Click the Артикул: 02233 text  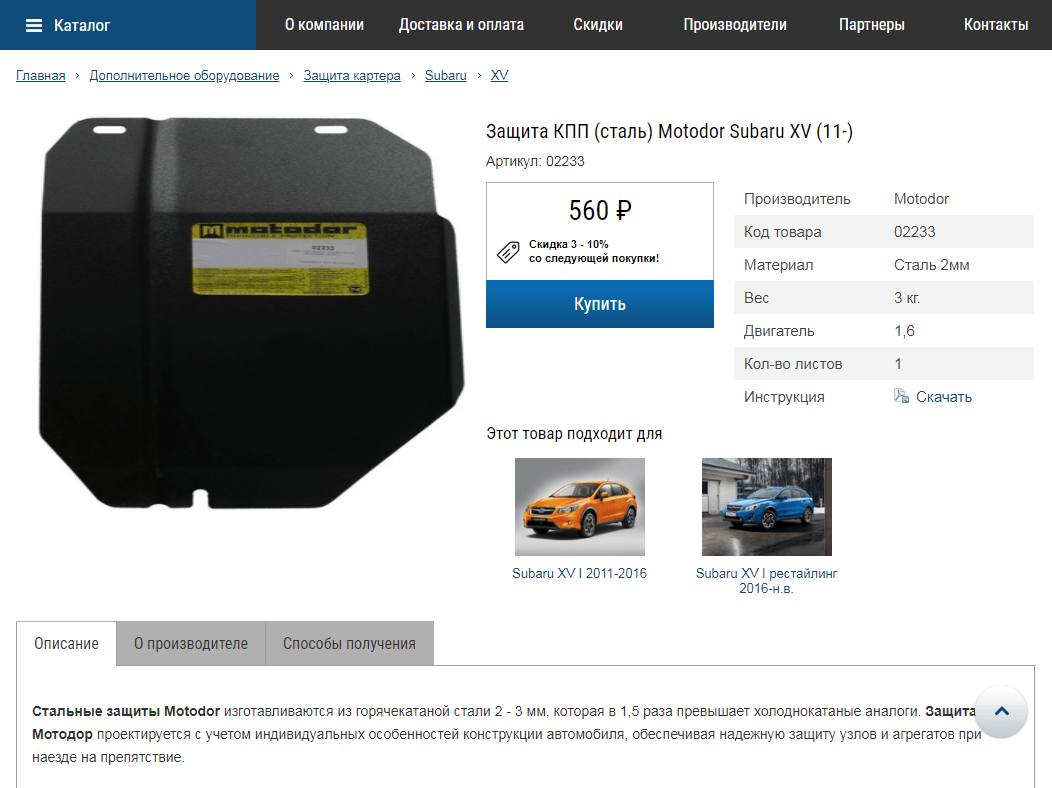(x=535, y=161)
